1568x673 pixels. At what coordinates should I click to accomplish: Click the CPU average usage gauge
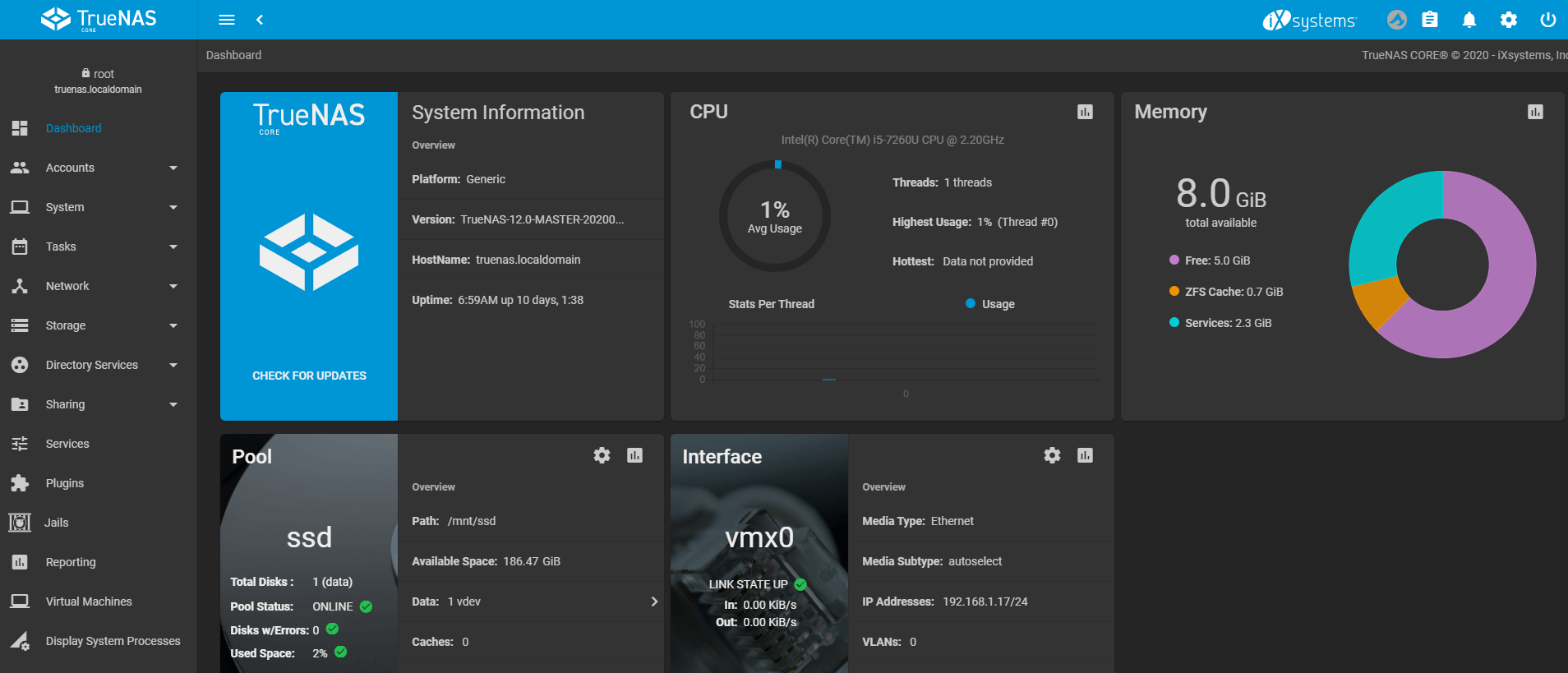pyautogui.click(x=775, y=216)
